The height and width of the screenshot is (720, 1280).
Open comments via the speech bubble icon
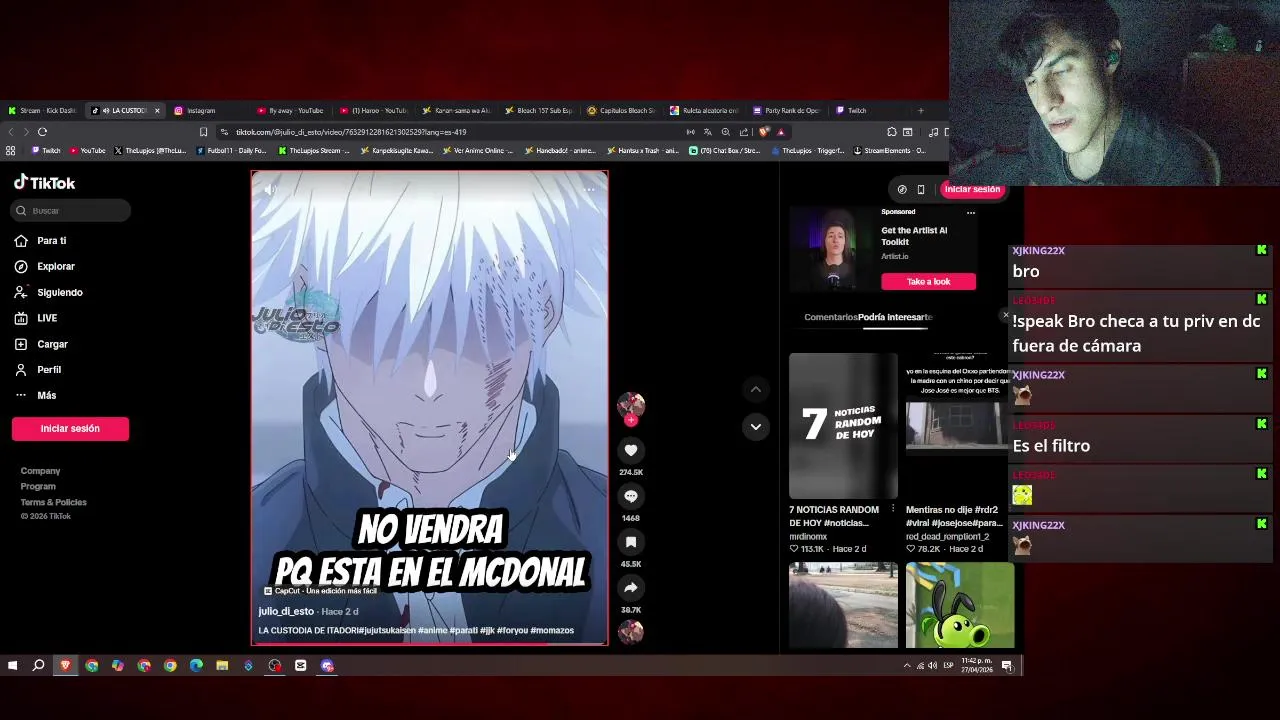pyautogui.click(x=631, y=496)
